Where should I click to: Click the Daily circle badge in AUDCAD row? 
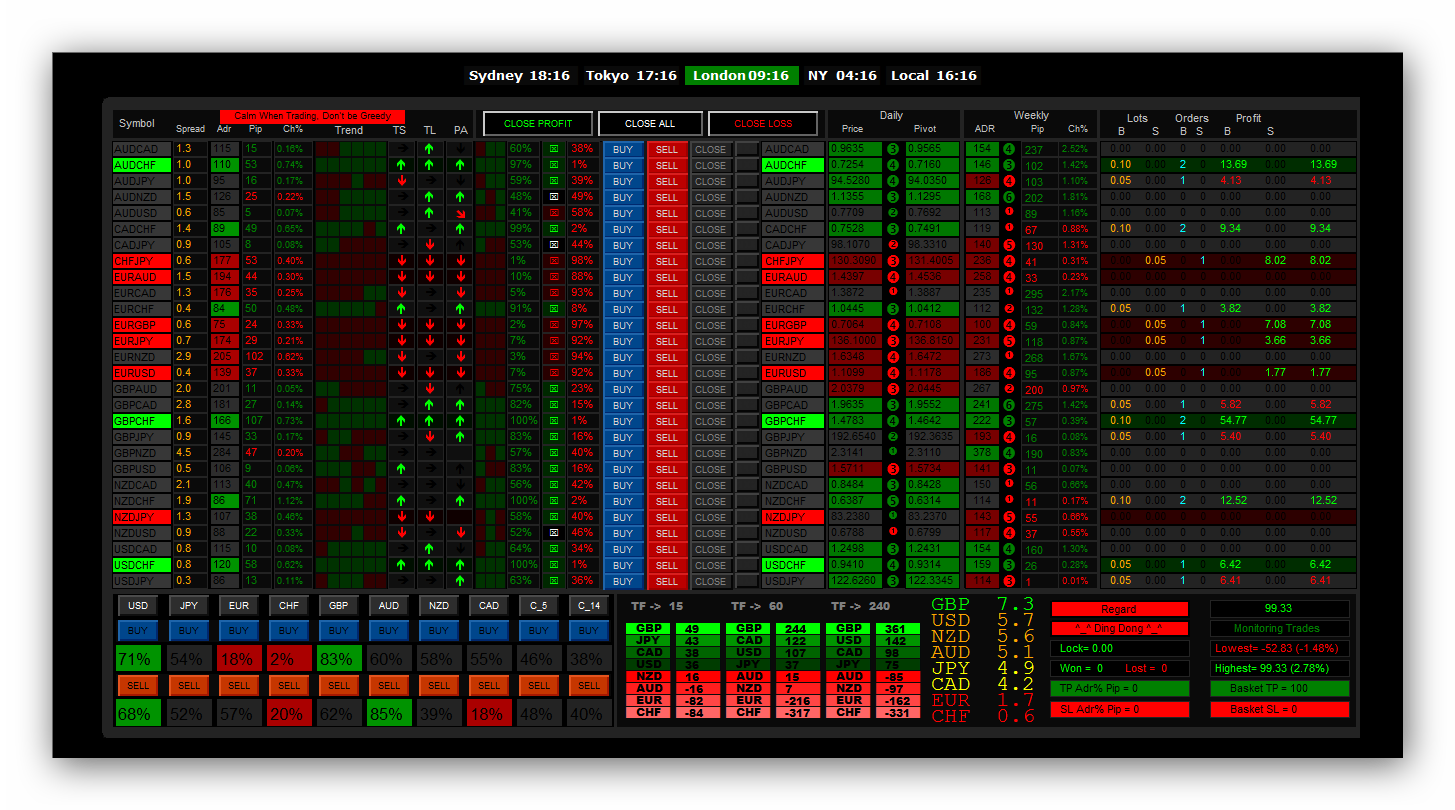click(x=893, y=149)
